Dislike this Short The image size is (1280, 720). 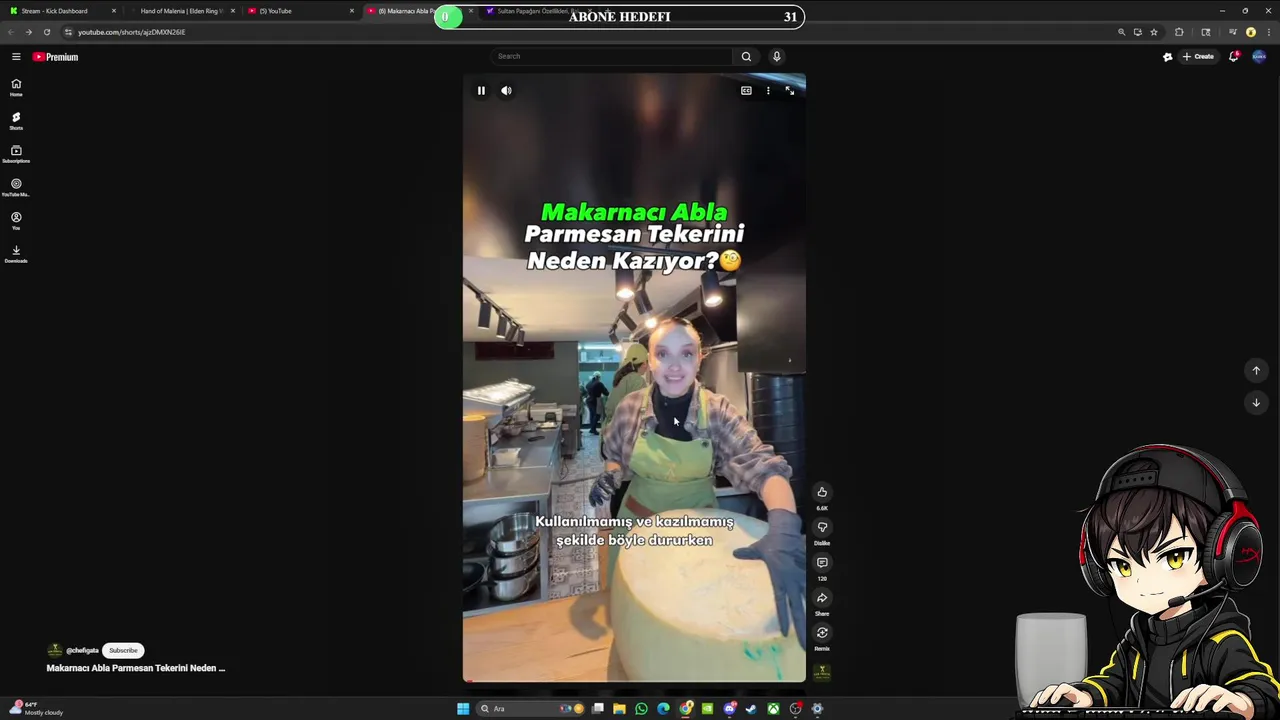pos(822,527)
